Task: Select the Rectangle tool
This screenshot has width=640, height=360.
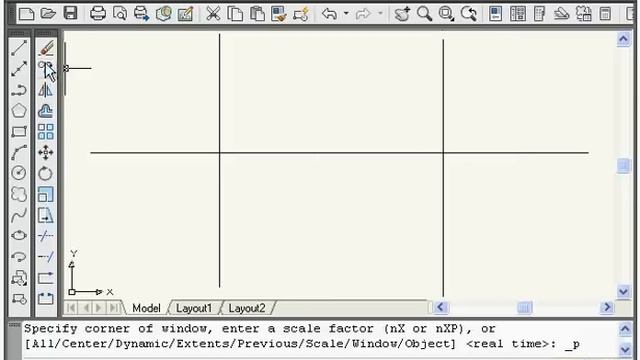Action: coord(19,131)
